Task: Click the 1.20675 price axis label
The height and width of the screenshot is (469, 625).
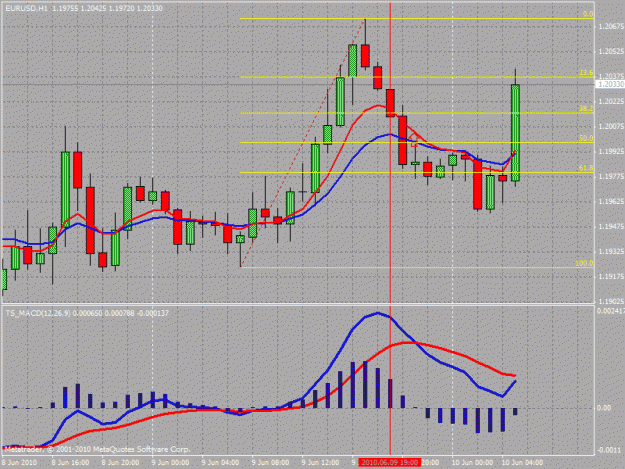Action: click(611, 26)
